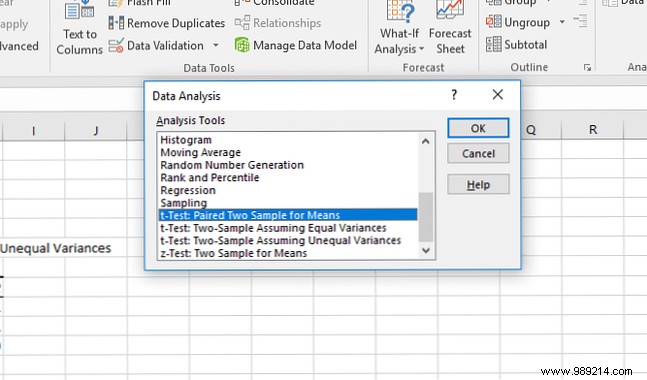Click the Relationships icon
Viewport: 647px width, 380px height.
pos(242,23)
